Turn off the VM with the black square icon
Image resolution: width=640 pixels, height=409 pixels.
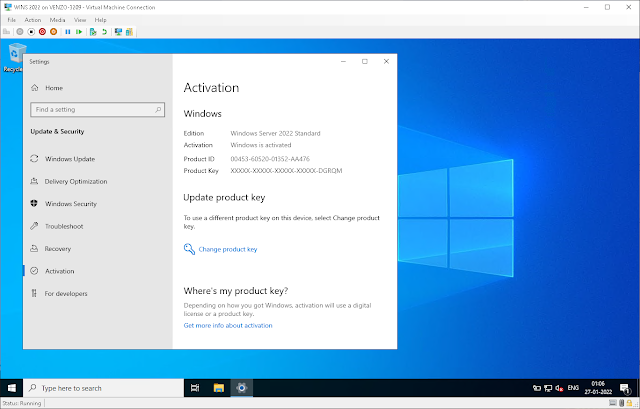click(31, 32)
